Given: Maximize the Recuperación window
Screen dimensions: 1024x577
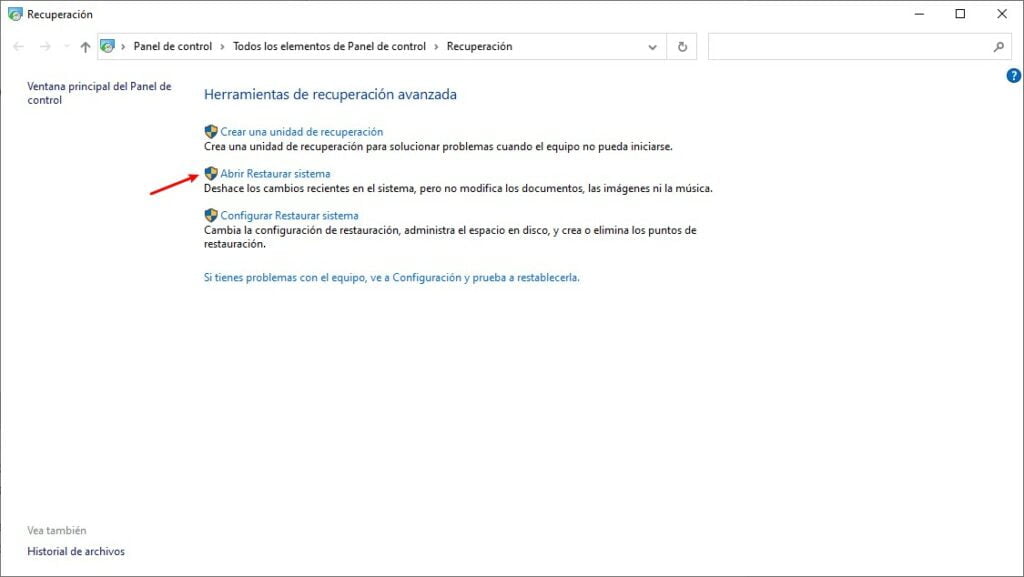Looking at the screenshot, I should tap(960, 14).
